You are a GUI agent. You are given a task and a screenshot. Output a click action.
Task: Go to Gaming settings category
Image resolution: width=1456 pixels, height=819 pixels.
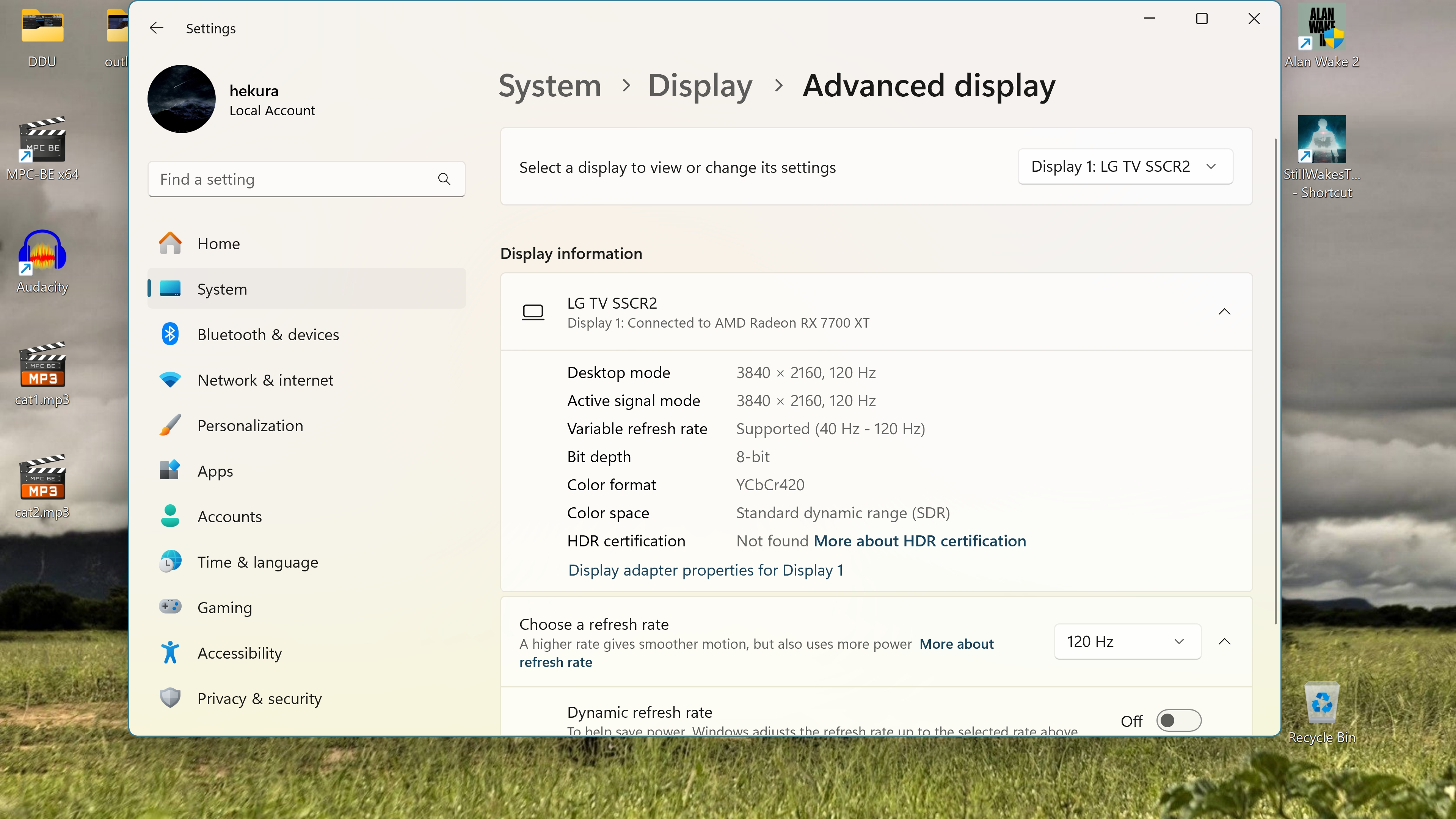224,607
